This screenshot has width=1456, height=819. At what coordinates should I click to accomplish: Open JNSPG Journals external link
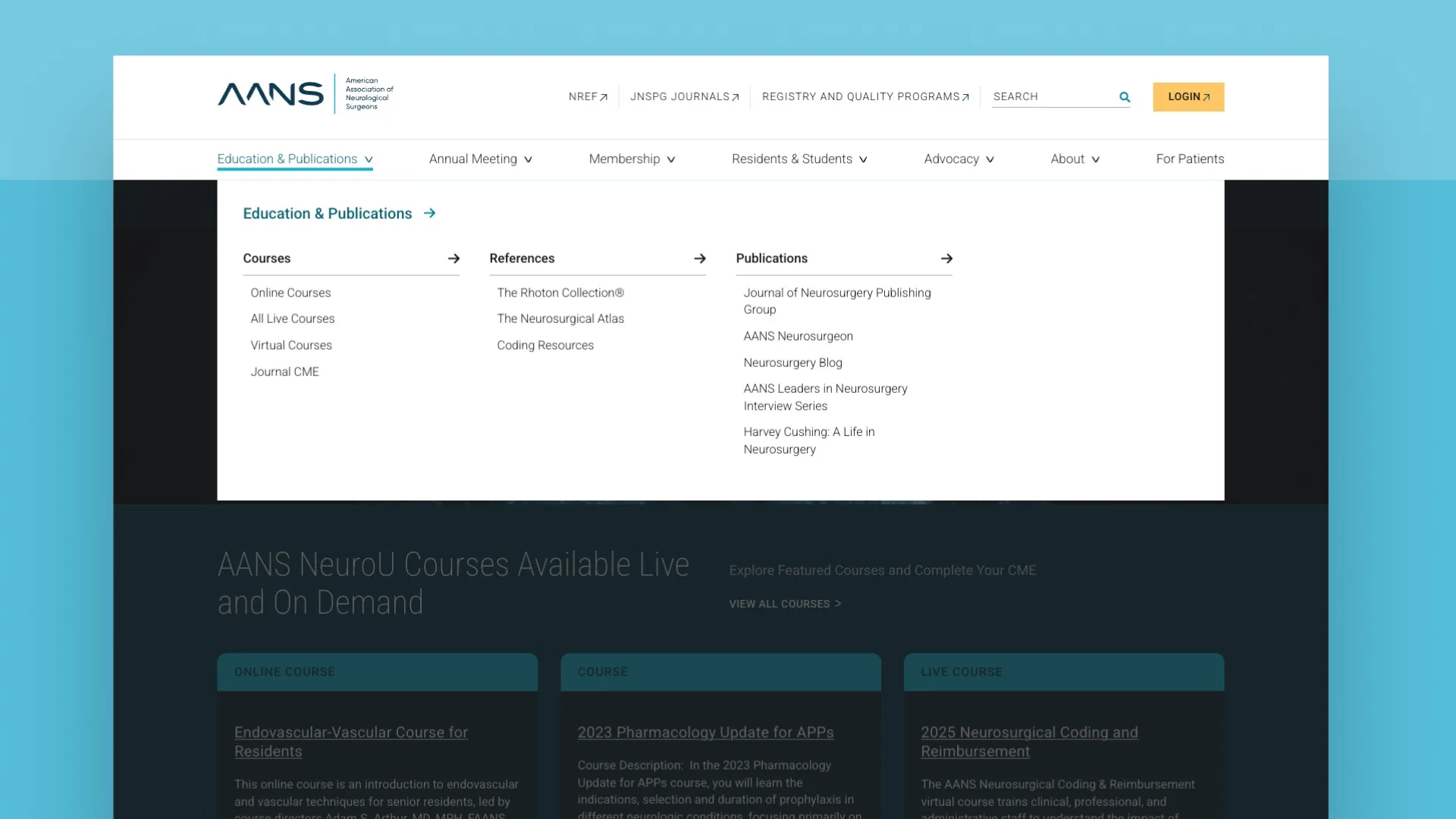(684, 96)
